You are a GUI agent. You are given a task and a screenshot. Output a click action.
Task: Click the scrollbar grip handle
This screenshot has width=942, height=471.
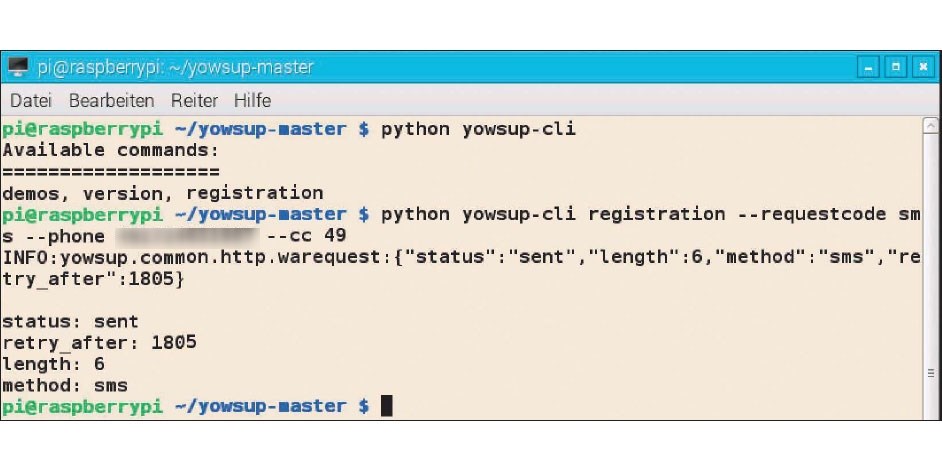[931, 373]
